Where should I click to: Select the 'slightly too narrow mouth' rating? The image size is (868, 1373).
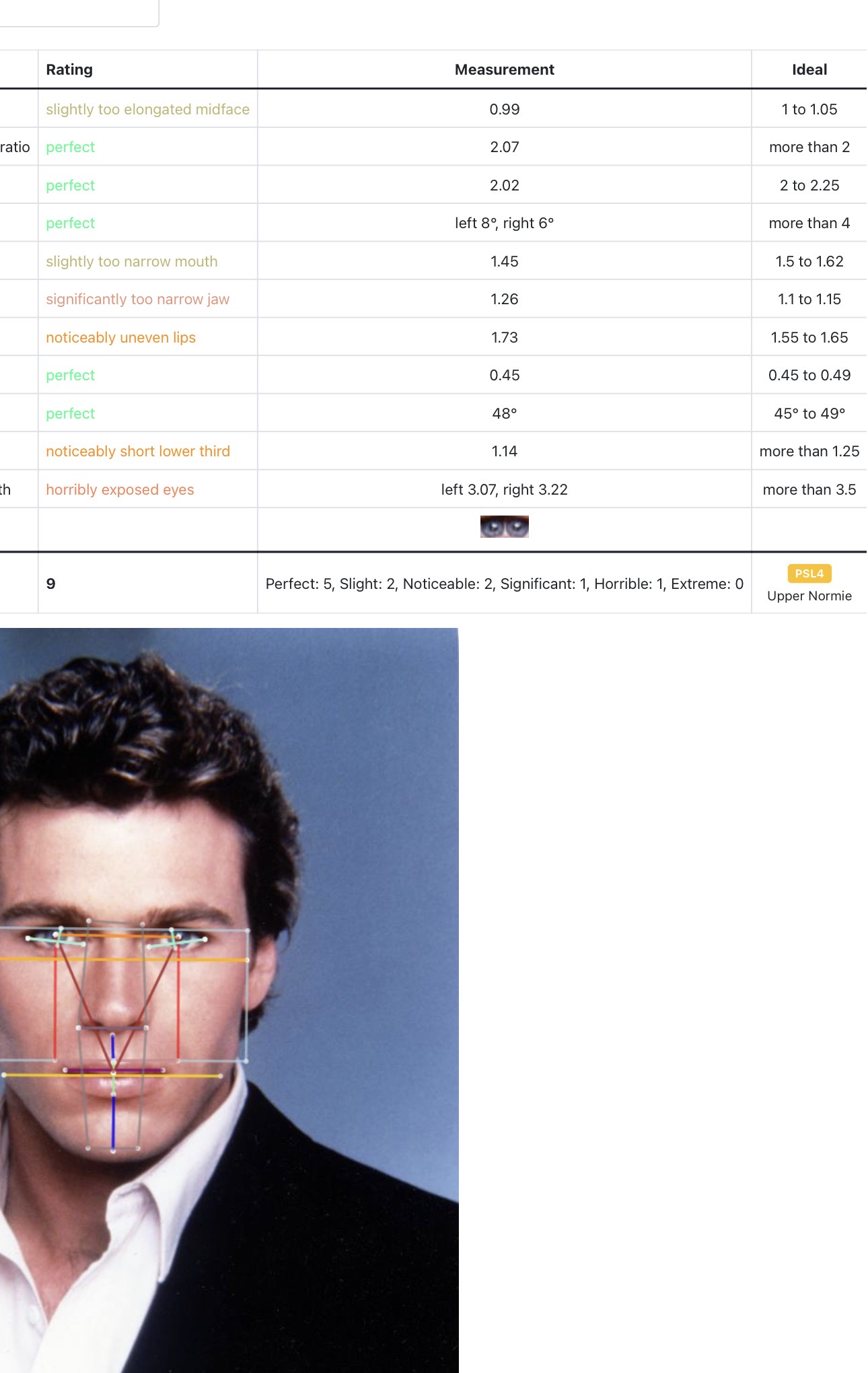click(131, 261)
